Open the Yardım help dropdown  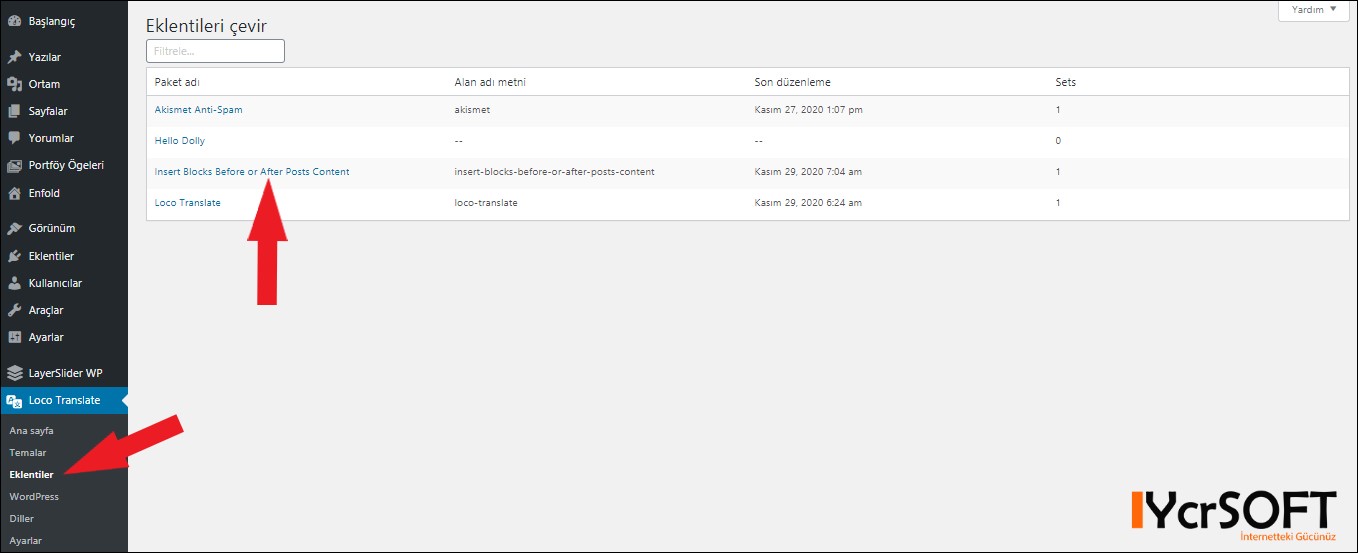click(x=1314, y=10)
